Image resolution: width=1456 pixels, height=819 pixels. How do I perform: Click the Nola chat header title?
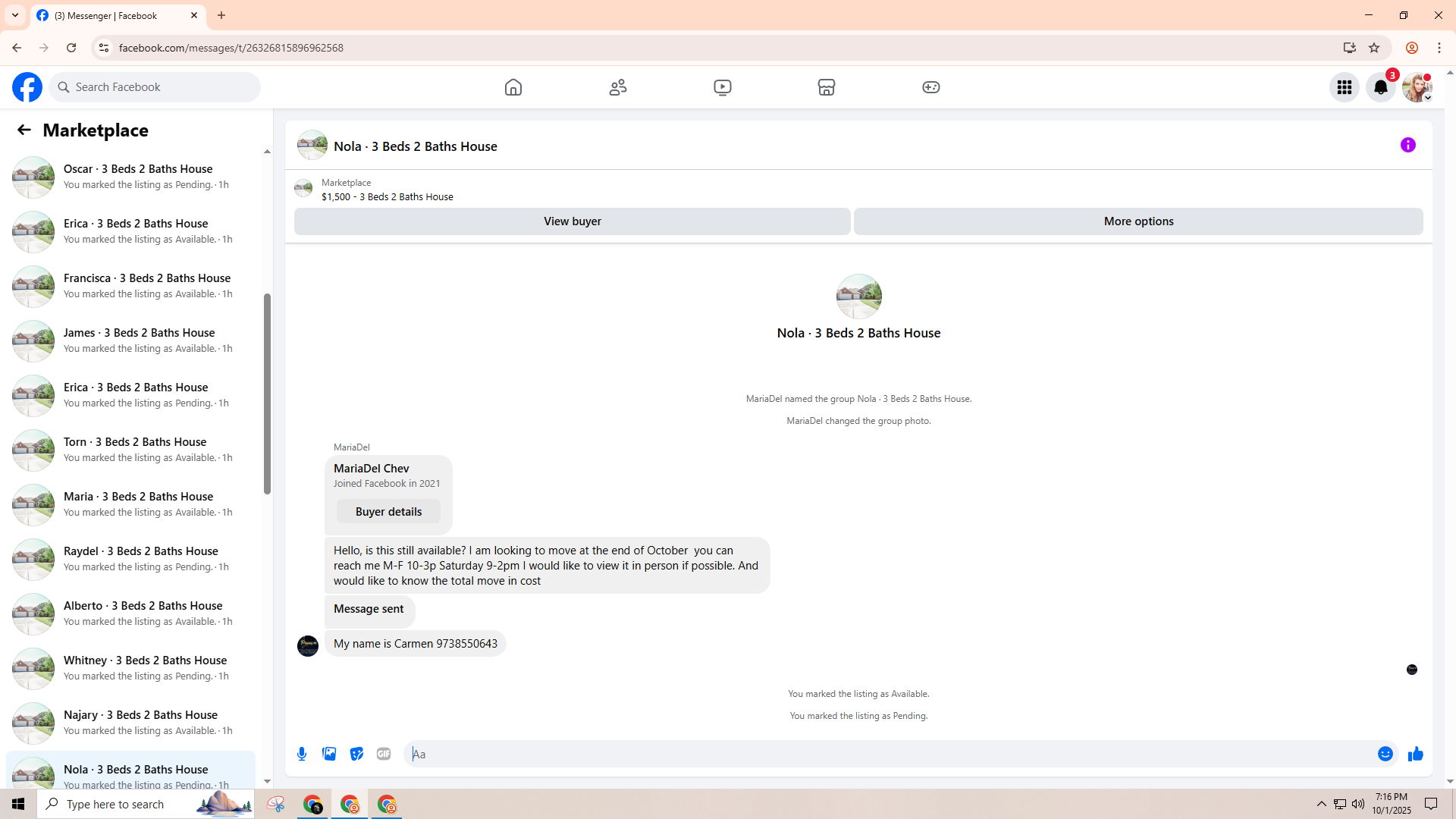pyautogui.click(x=415, y=146)
